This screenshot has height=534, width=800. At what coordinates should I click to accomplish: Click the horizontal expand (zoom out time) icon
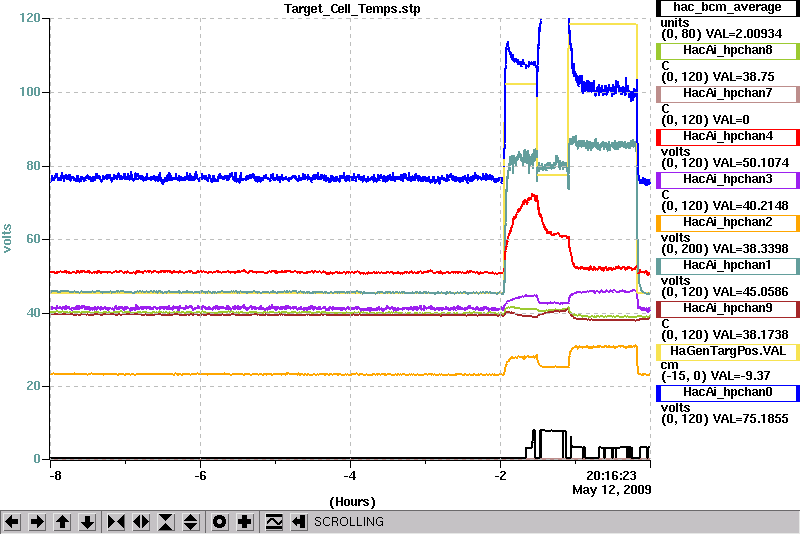tap(141, 522)
